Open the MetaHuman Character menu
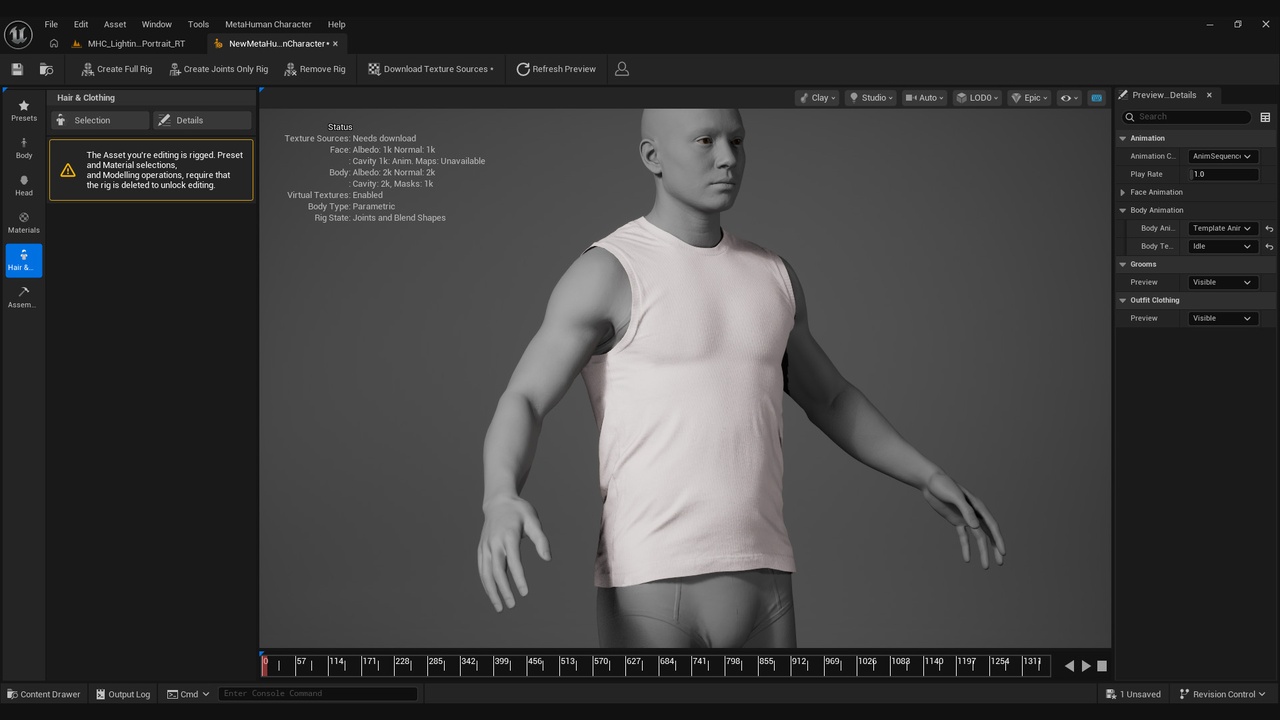The width and height of the screenshot is (1280, 720). (x=268, y=24)
